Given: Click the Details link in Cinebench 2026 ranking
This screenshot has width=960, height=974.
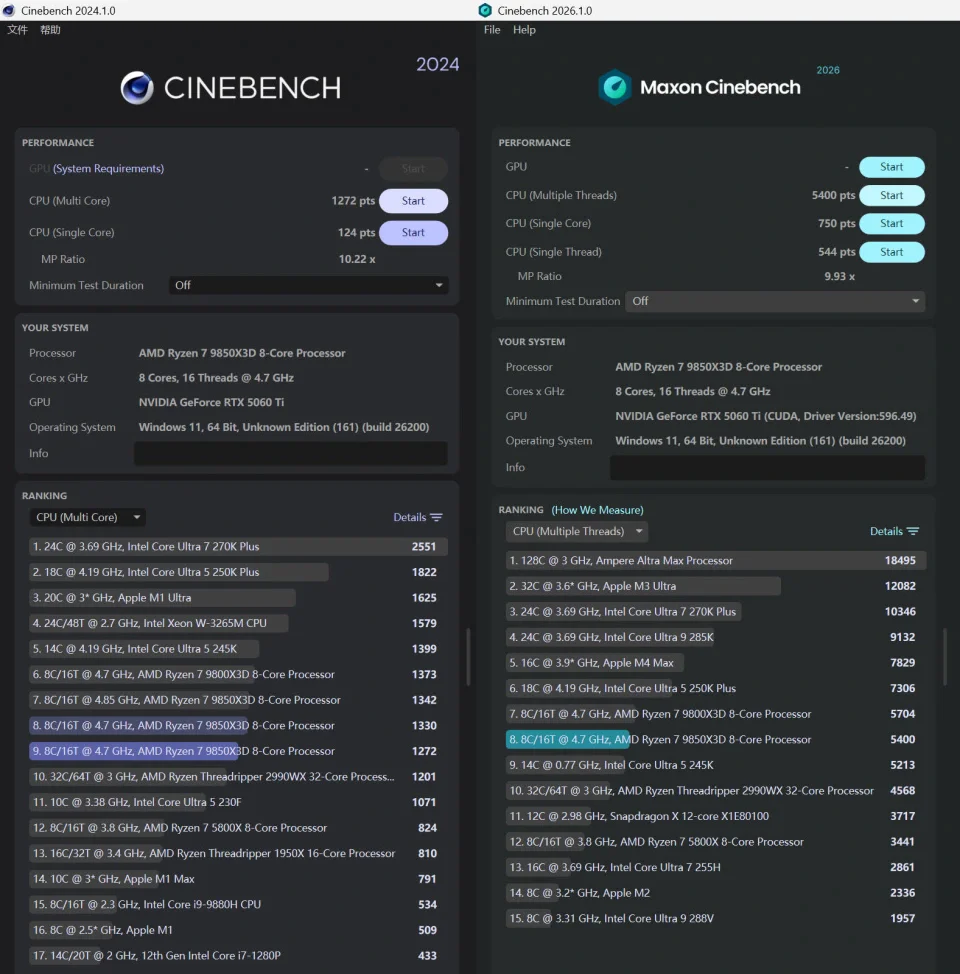Looking at the screenshot, I should click(x=886, y=531).
